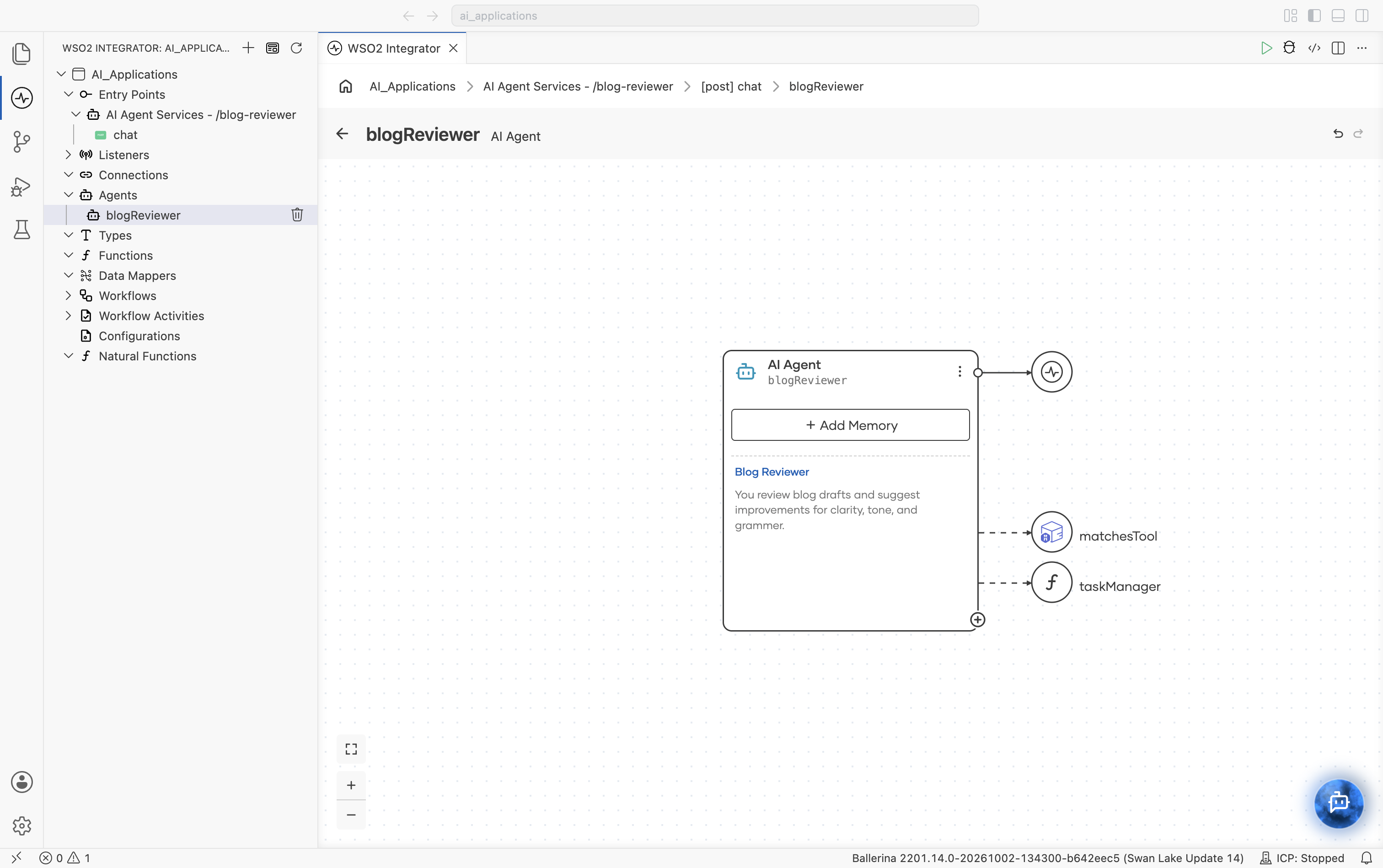Toggle primary side bar layout

[1314, 16]
